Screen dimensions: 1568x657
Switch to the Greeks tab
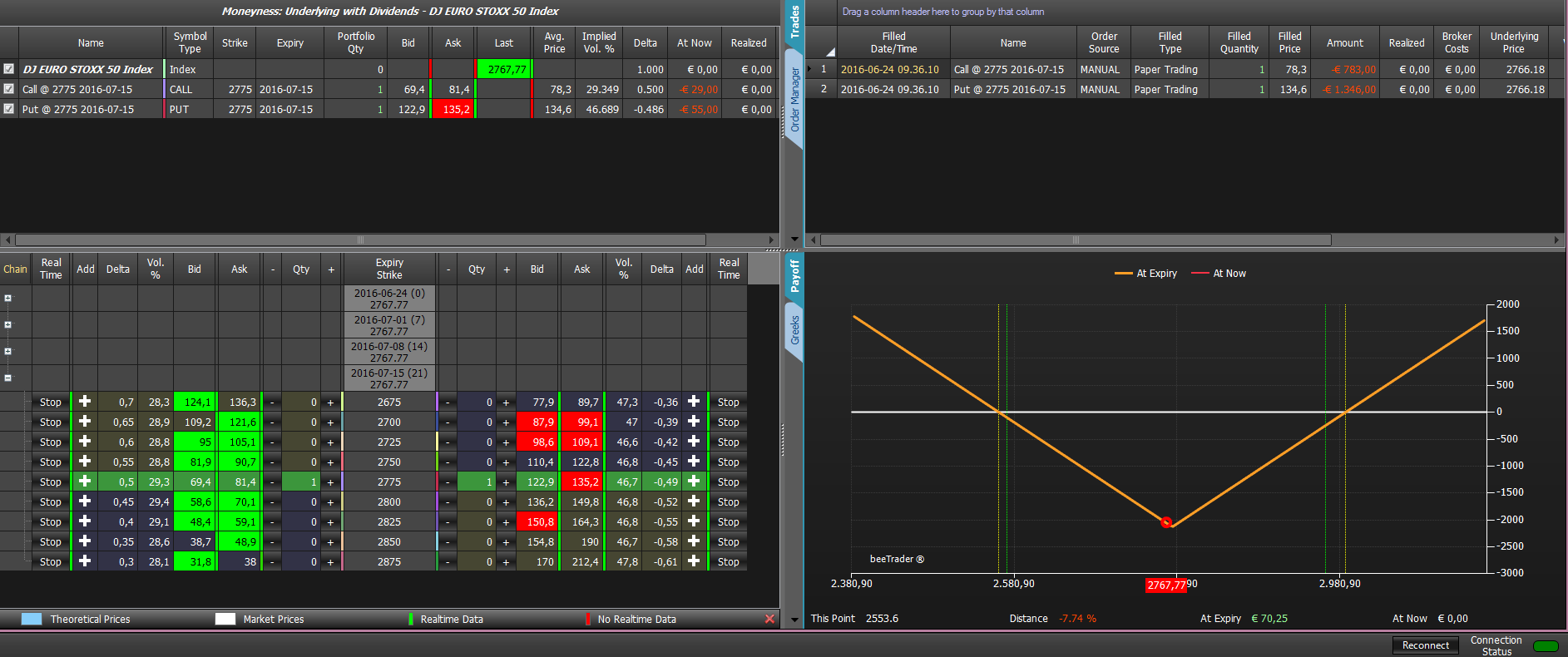click(795, 331)
